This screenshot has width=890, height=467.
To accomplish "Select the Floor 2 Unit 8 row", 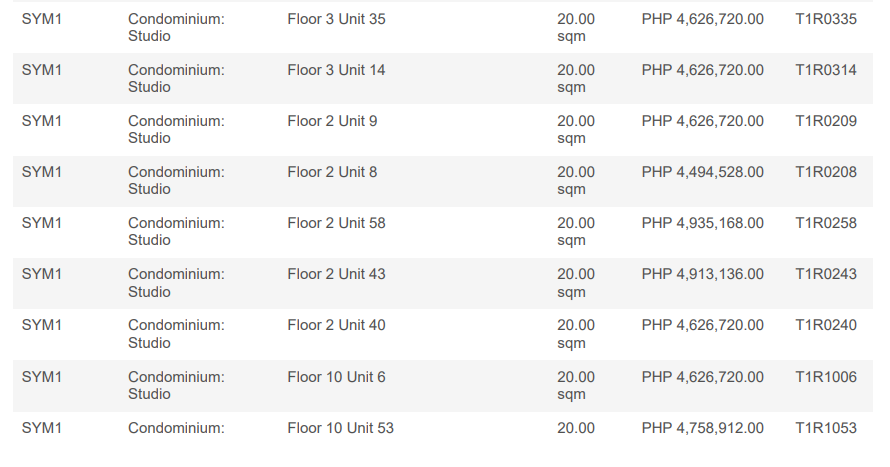I will (332, 172).
